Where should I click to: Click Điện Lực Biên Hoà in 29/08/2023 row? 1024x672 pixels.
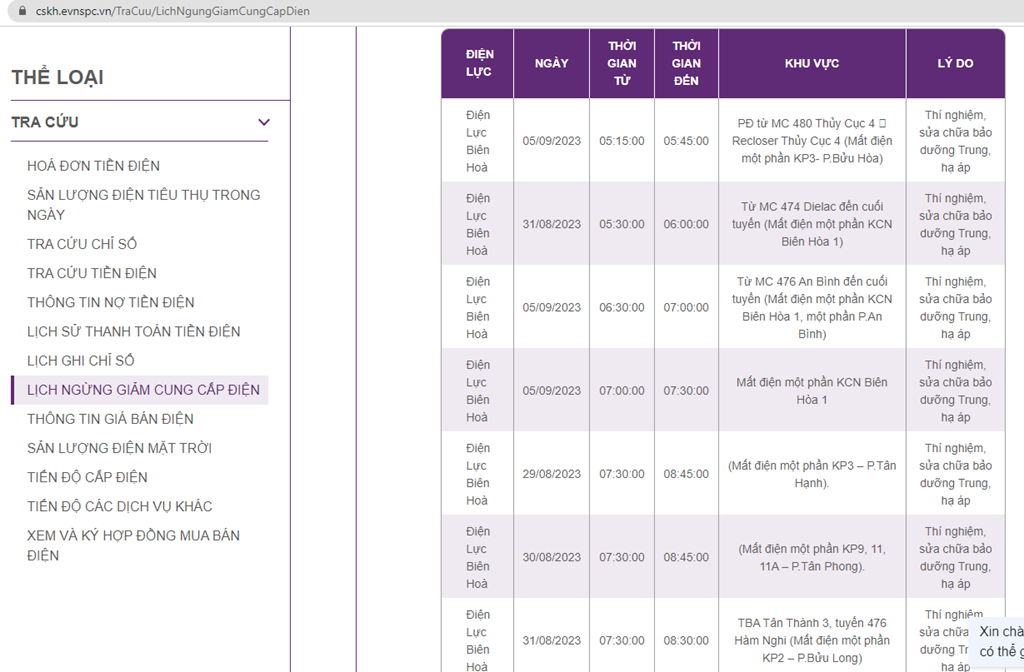(477, 474)
